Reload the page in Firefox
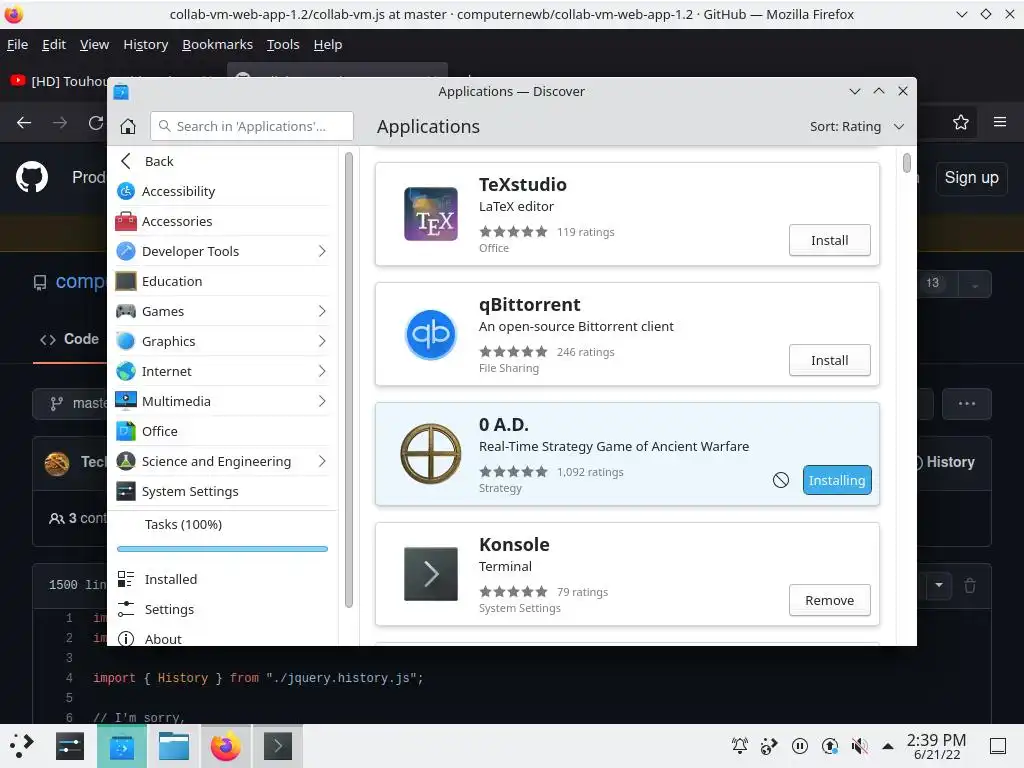This screenshot has width=1024, height=768. coord(96,123)
